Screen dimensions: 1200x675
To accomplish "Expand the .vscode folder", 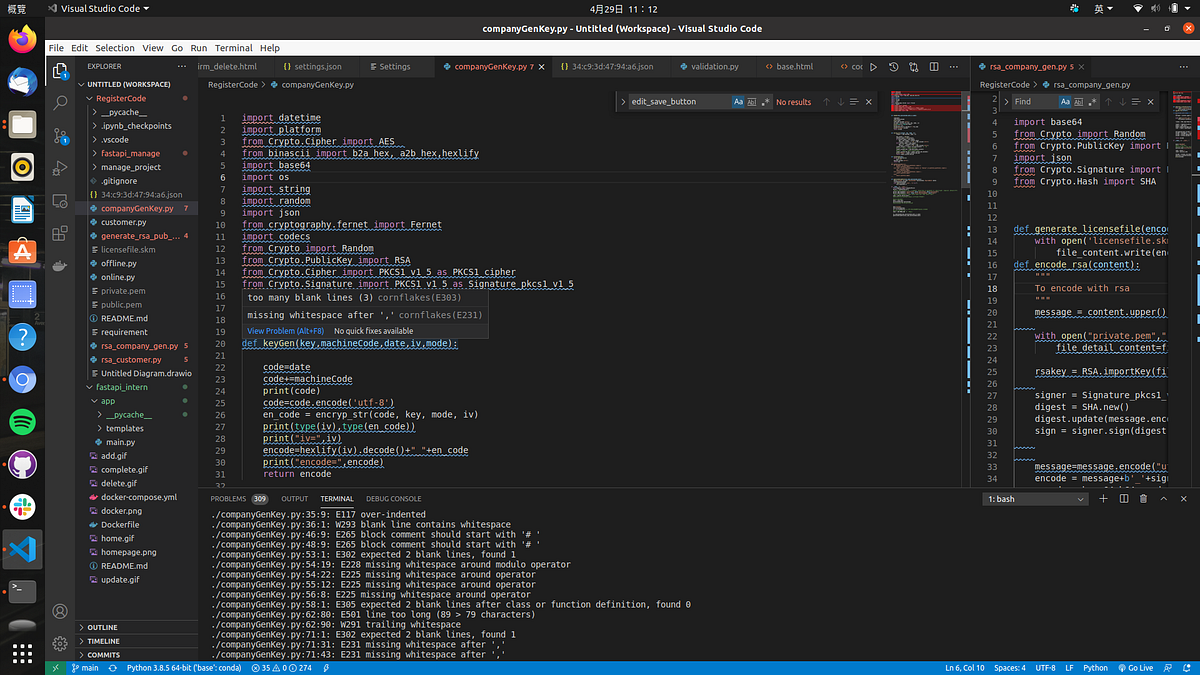I will tap(114, 140).
